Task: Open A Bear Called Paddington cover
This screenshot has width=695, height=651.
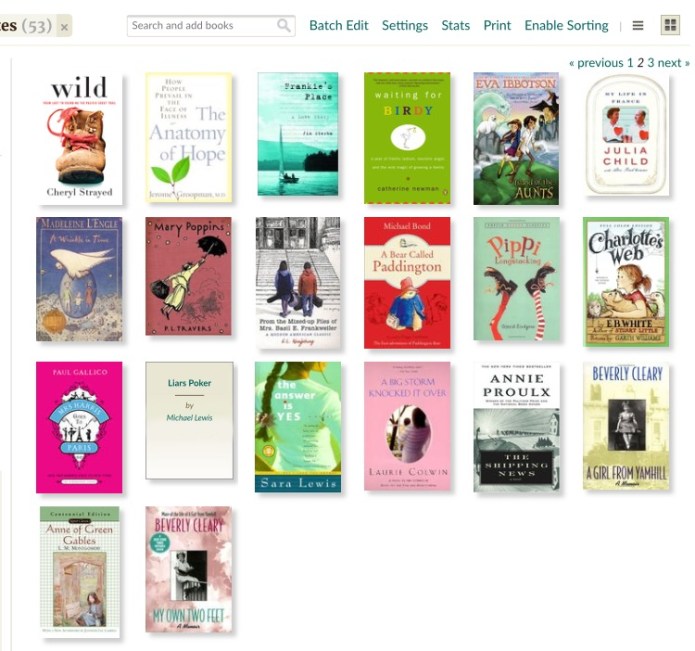Action: [x=407, y=282]
